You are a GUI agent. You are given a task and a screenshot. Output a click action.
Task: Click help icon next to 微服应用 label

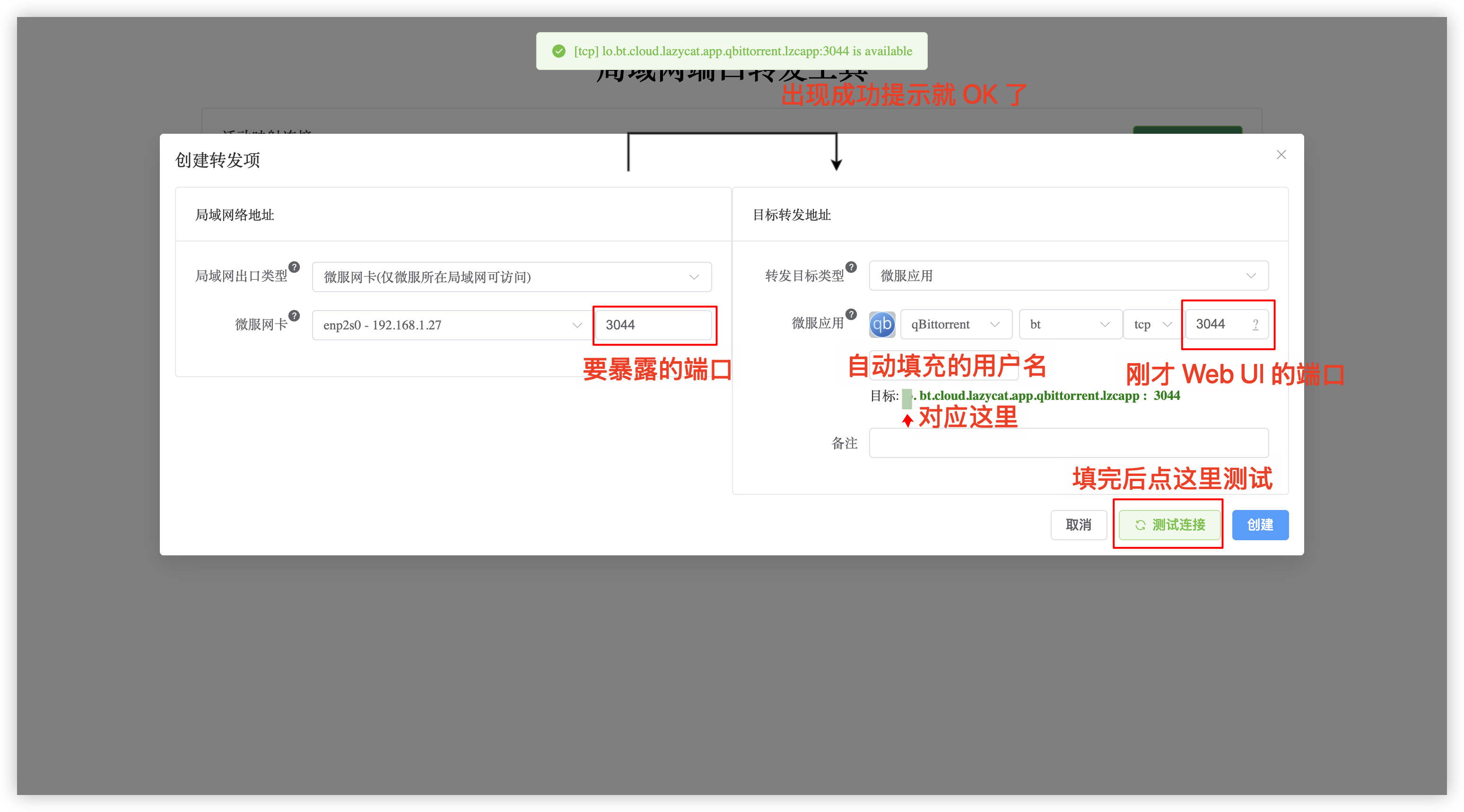(x=851, y=314)
